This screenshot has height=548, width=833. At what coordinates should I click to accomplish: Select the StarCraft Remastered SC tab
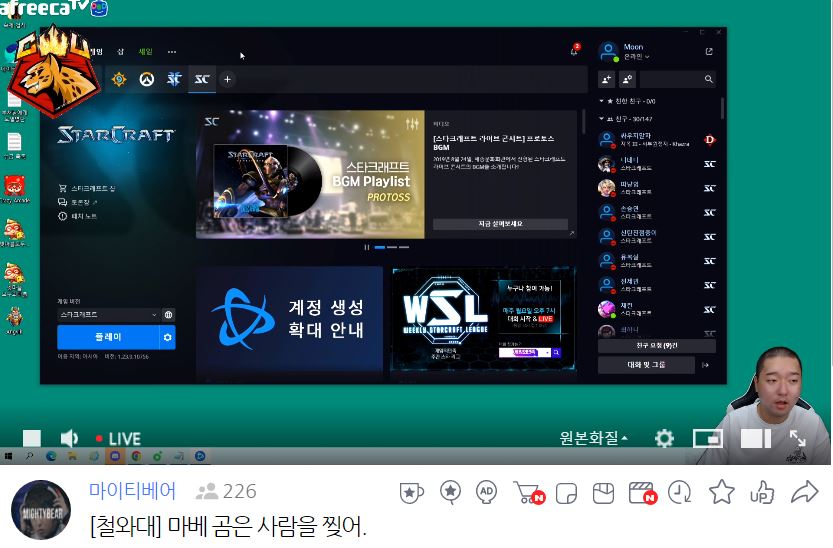click(x=202, y=80)
